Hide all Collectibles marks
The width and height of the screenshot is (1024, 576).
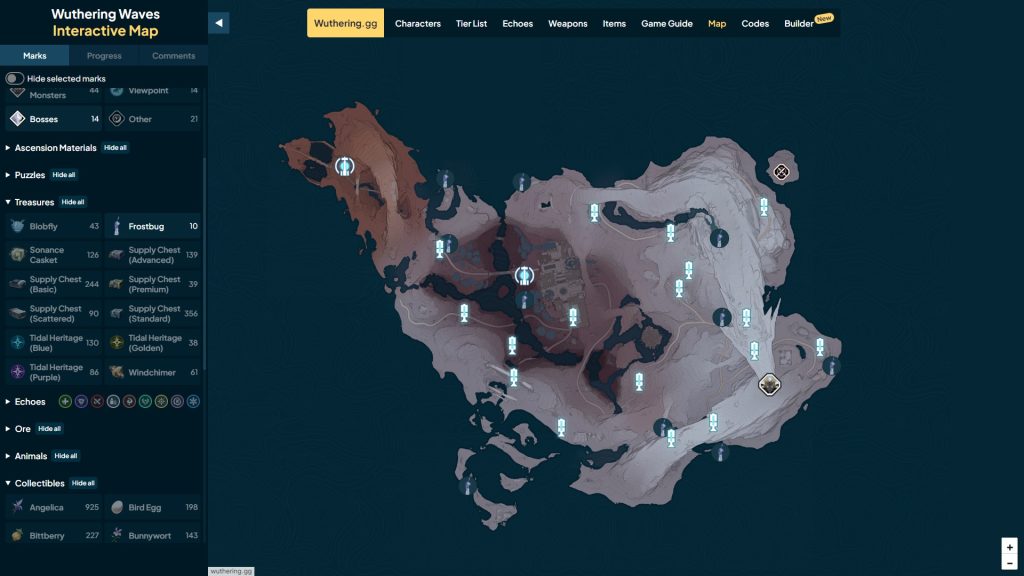tap(83, 483)
